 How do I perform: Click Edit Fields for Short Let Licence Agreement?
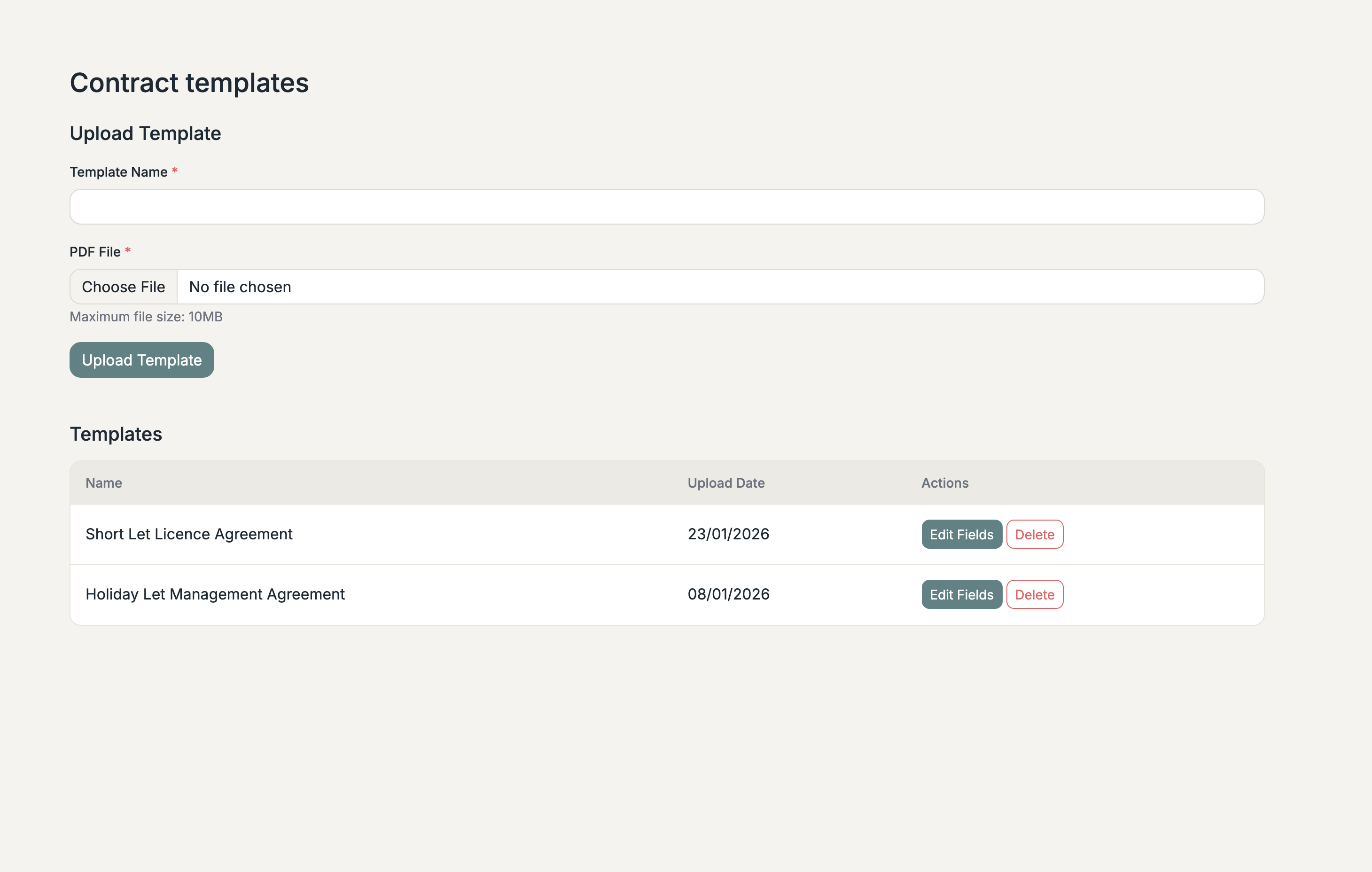click(961, 534)
